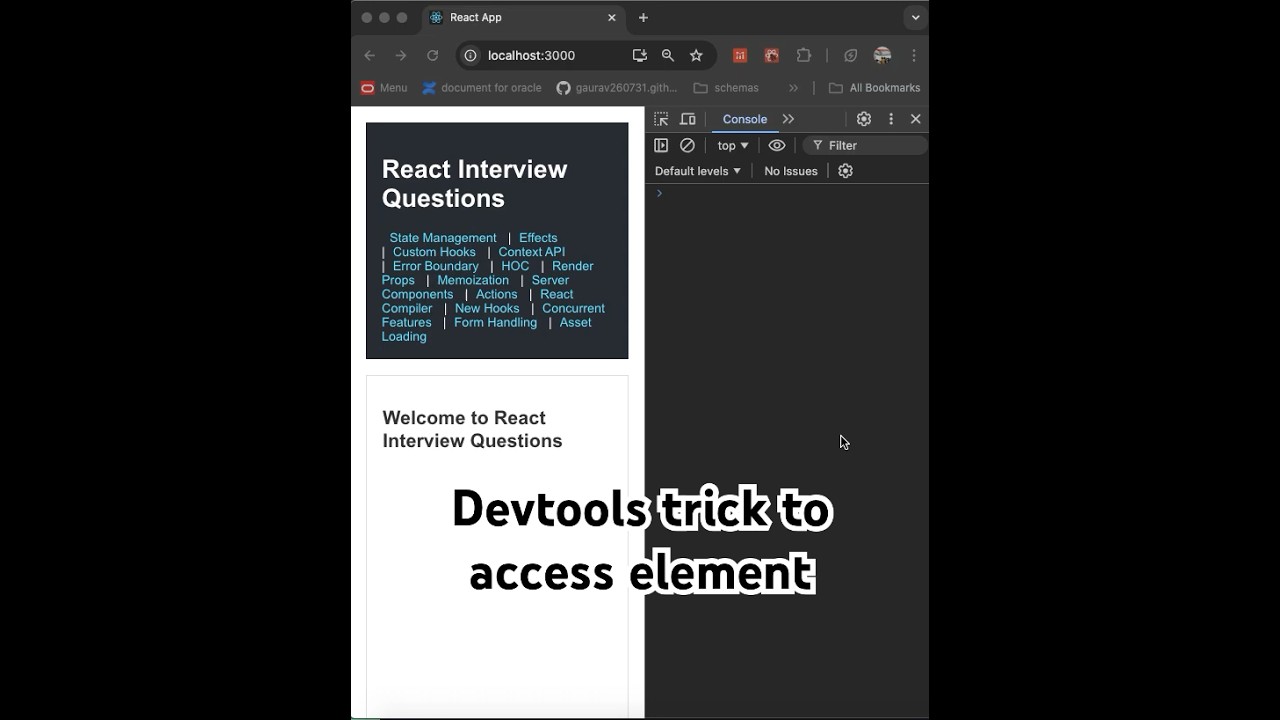The height and width of the screenshot is (720, 1280).
Task: Click the console prompt line
Action: [787, 193]
